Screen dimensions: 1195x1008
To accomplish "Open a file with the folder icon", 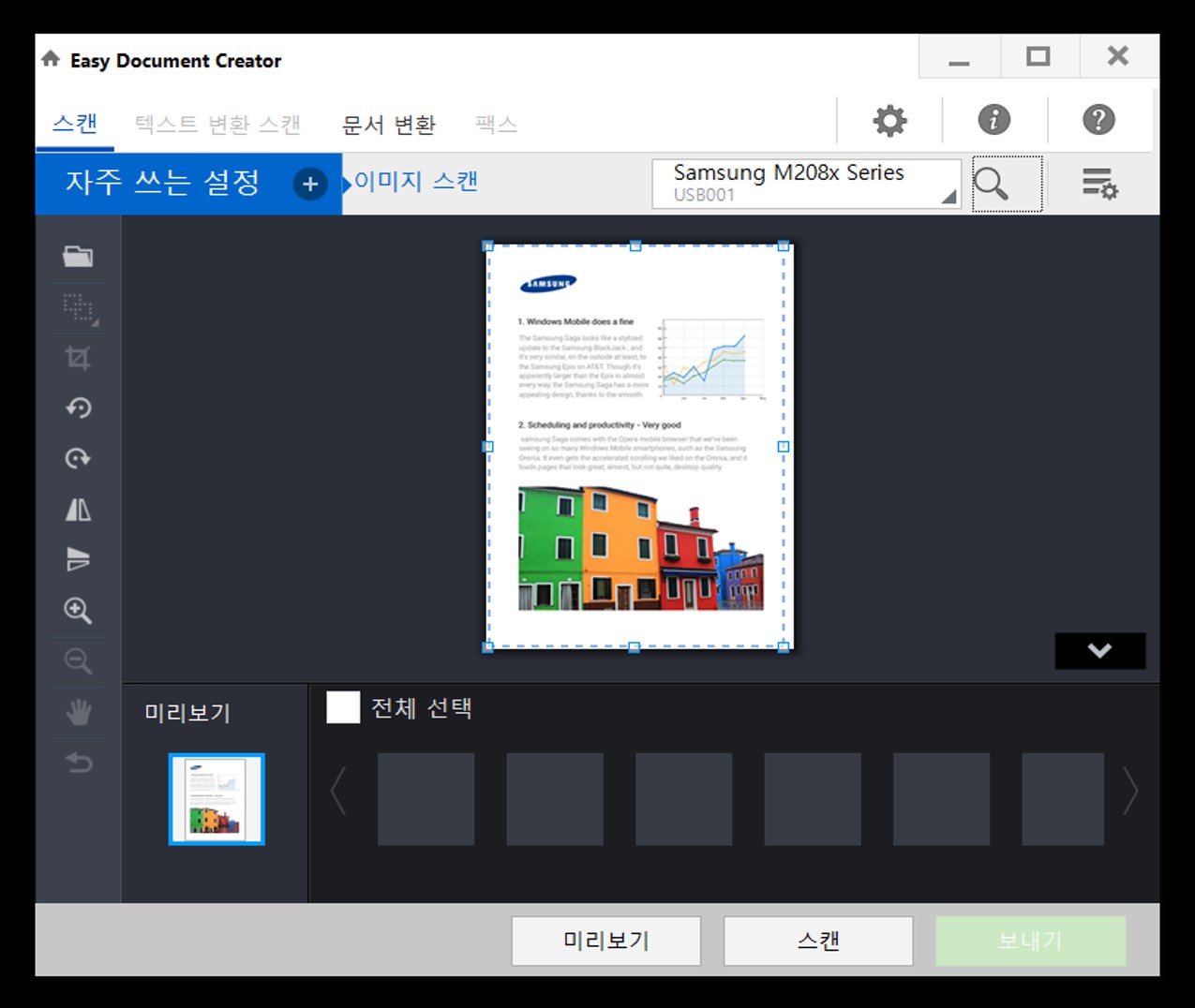I will [x=78, y=257].
